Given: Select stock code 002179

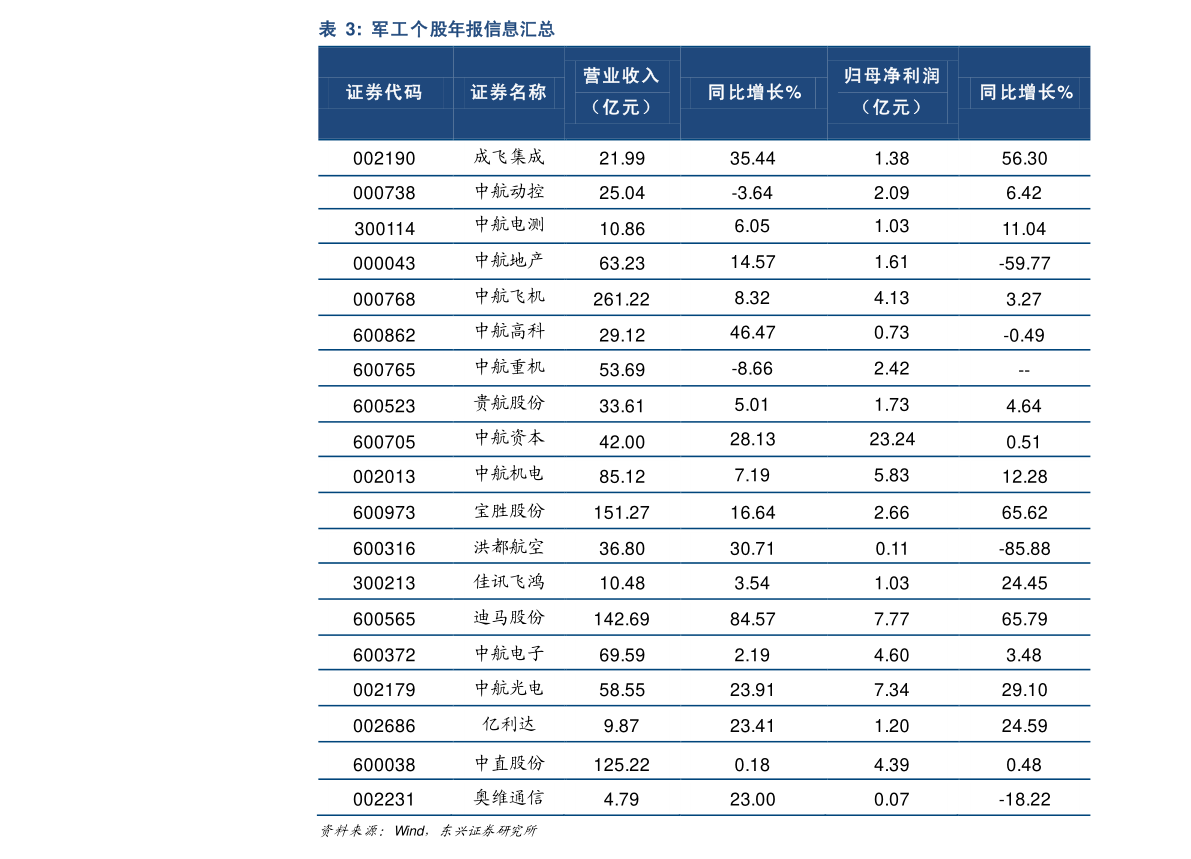Looking at the screenshot, I should (x=384, y=690).
